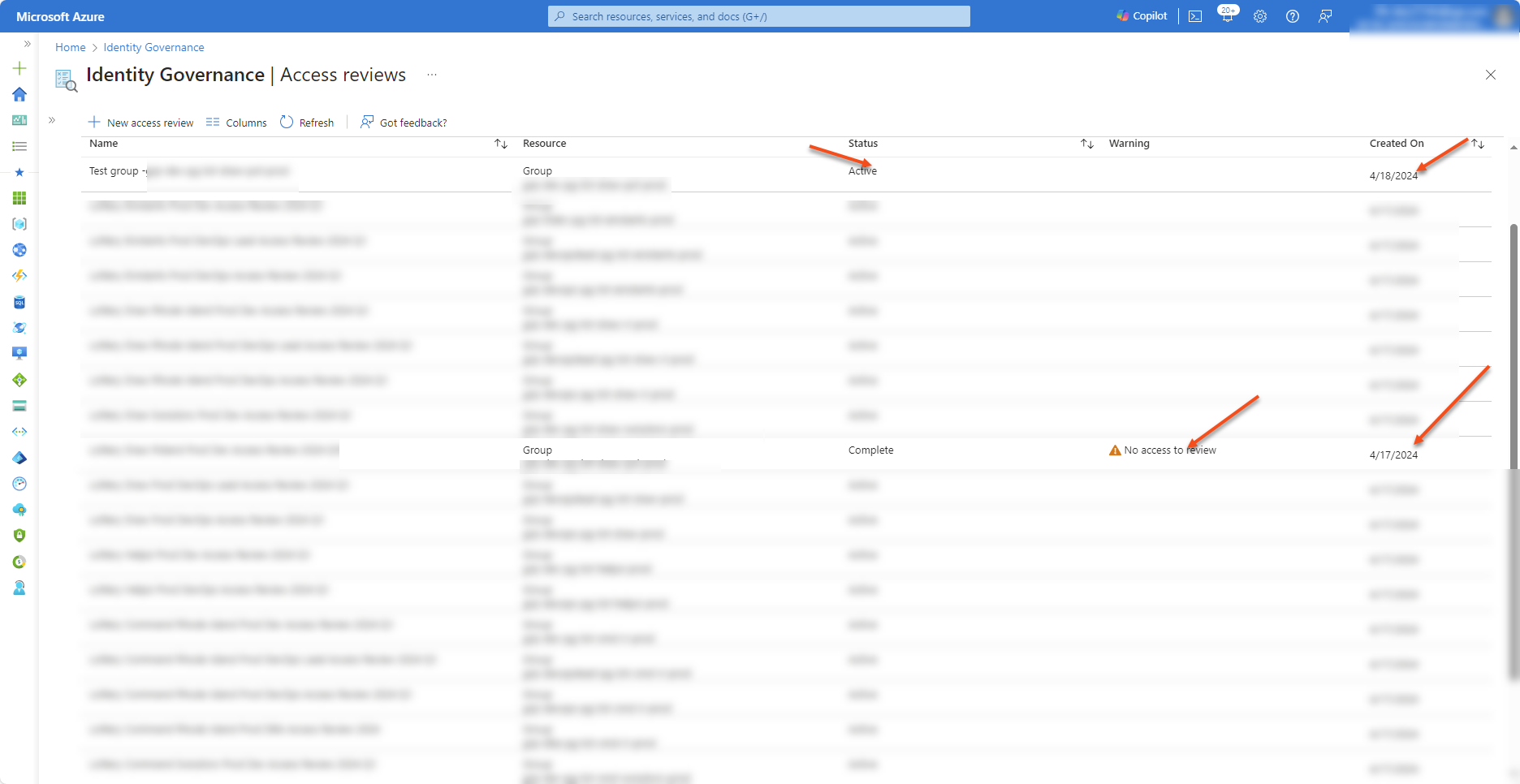Click the Complete status cell

(x=870, y=450)
